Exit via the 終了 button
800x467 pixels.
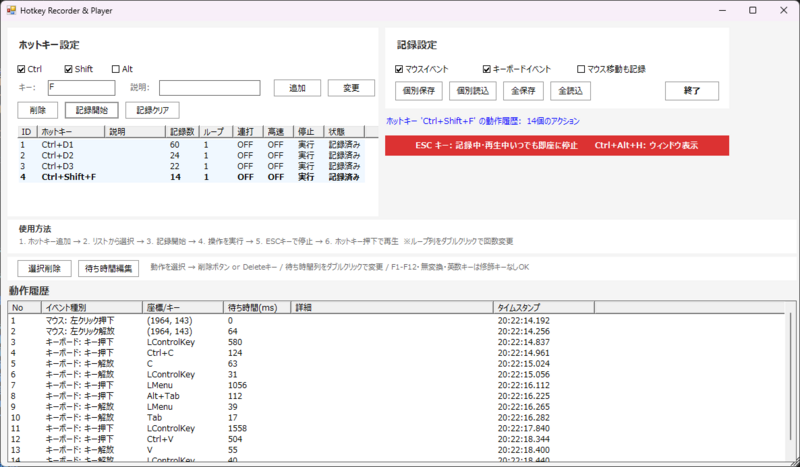(x=691, y=91)
